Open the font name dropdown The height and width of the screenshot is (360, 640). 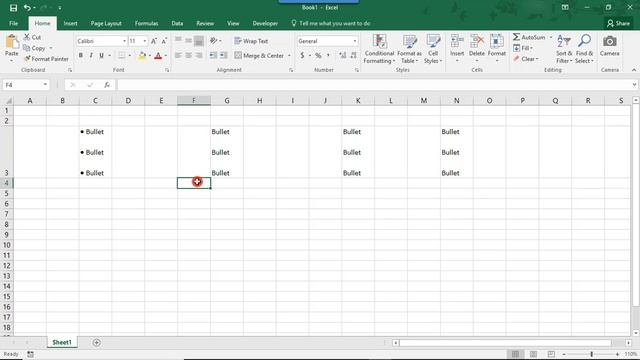tap(124, 41)
